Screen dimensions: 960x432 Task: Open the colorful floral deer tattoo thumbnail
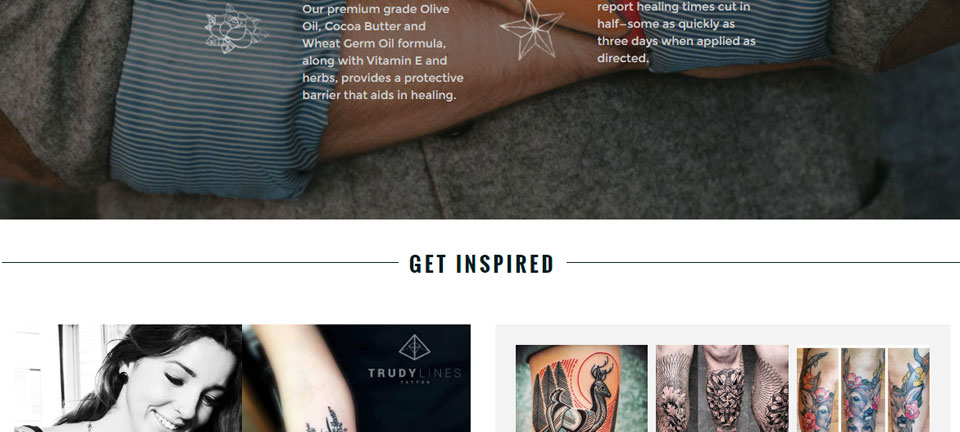(863, 390)
